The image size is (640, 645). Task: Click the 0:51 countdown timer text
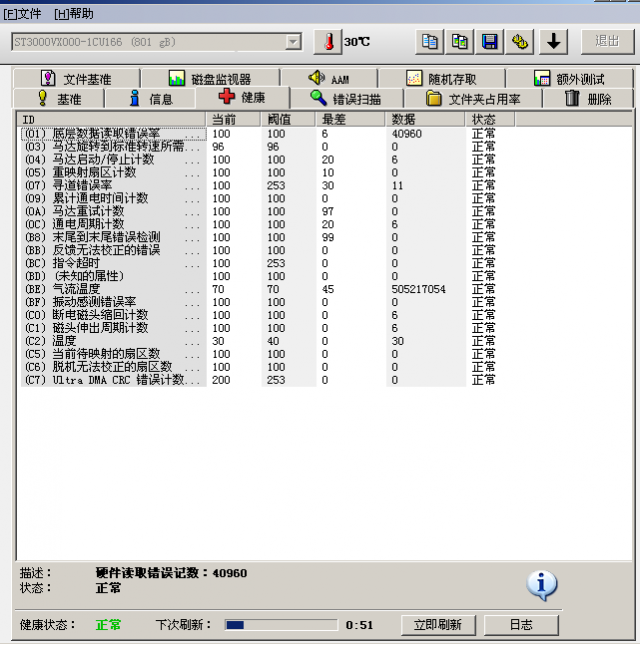359,625
